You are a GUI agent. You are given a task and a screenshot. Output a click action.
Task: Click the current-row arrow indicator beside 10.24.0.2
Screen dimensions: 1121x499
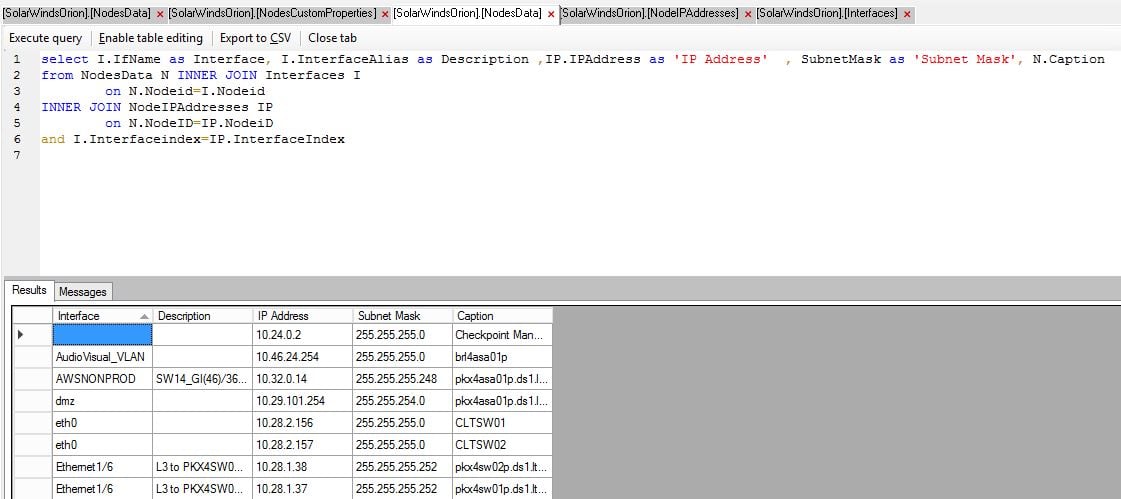click(21, 335)
